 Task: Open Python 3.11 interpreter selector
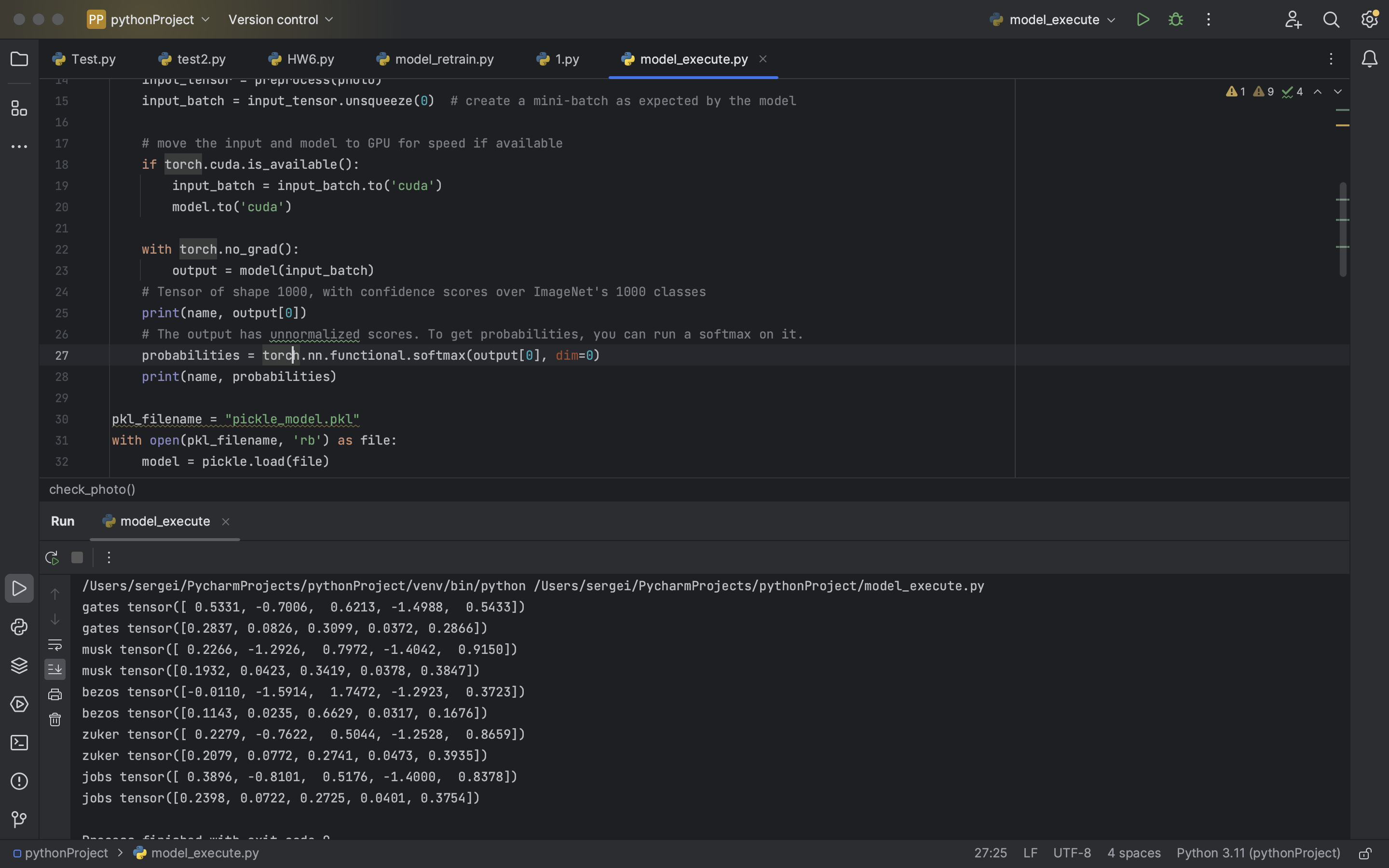1258,853
